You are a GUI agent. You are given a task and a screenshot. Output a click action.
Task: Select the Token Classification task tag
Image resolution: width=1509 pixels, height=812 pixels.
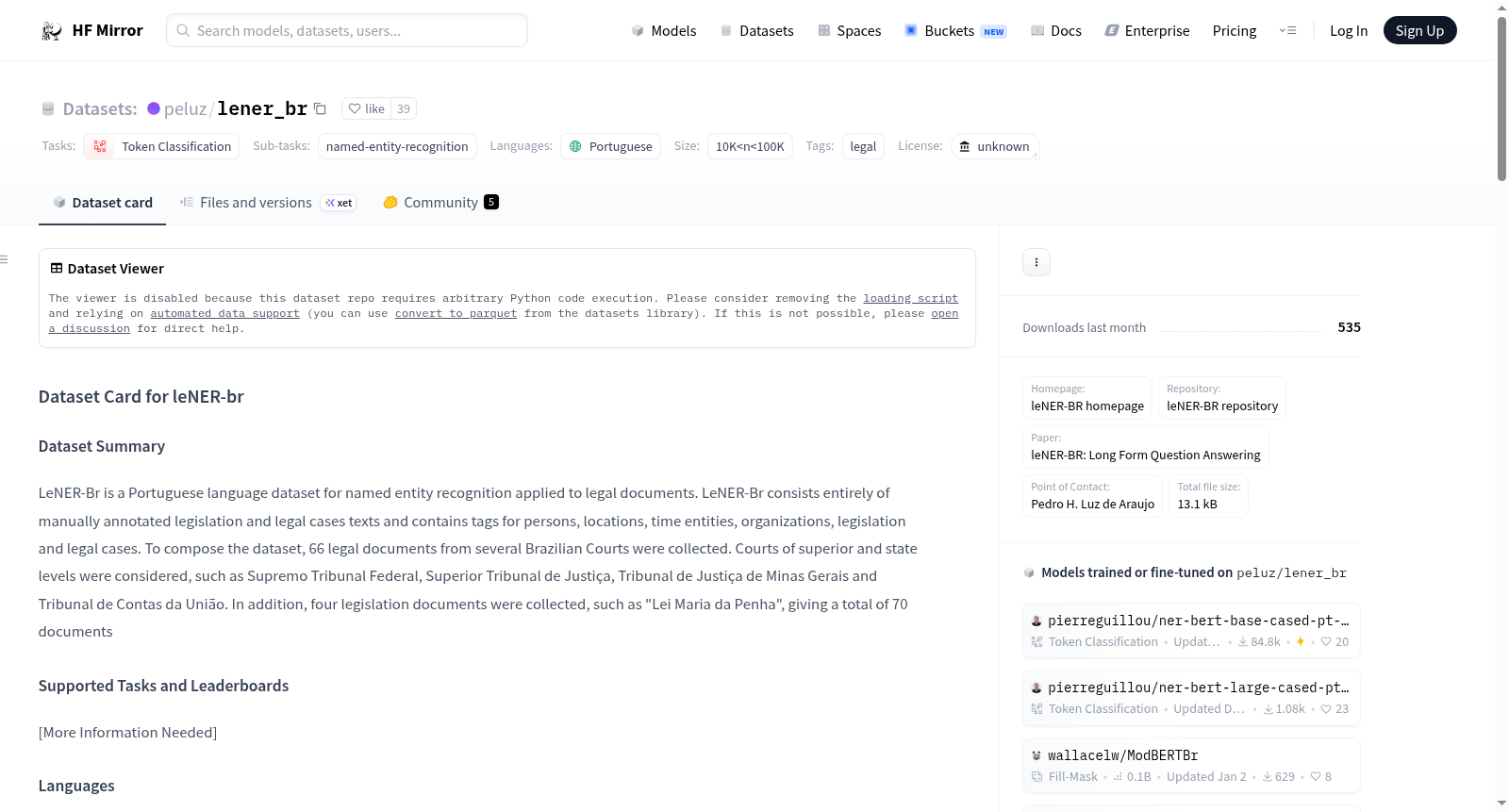click(161, 146)
